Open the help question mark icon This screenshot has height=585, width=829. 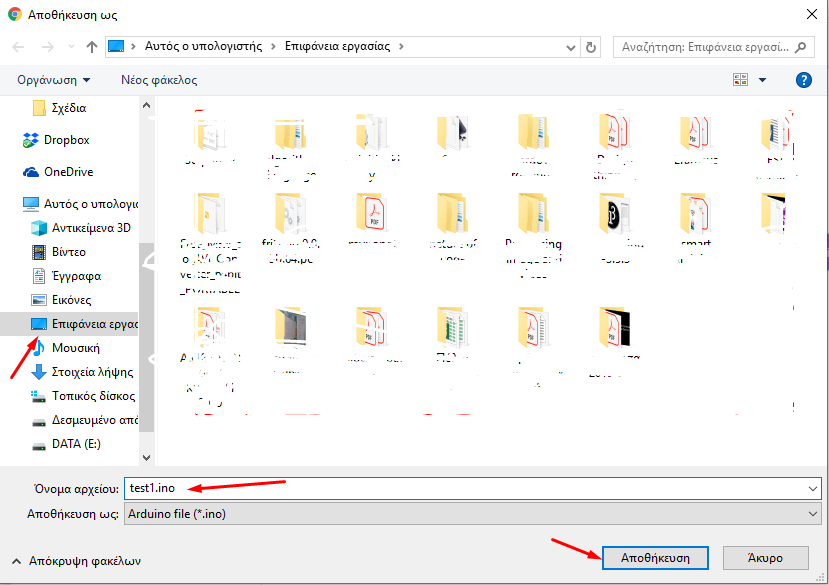point(802,80)
